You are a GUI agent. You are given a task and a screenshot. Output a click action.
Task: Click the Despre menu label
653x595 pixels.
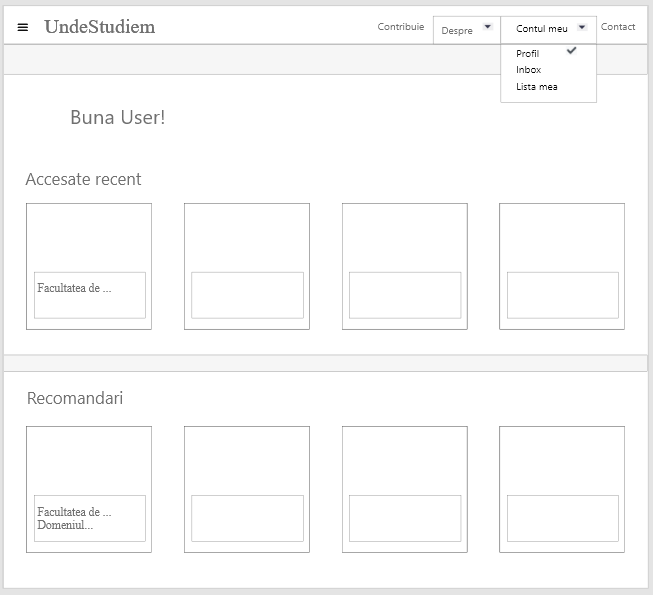(457, 31)
